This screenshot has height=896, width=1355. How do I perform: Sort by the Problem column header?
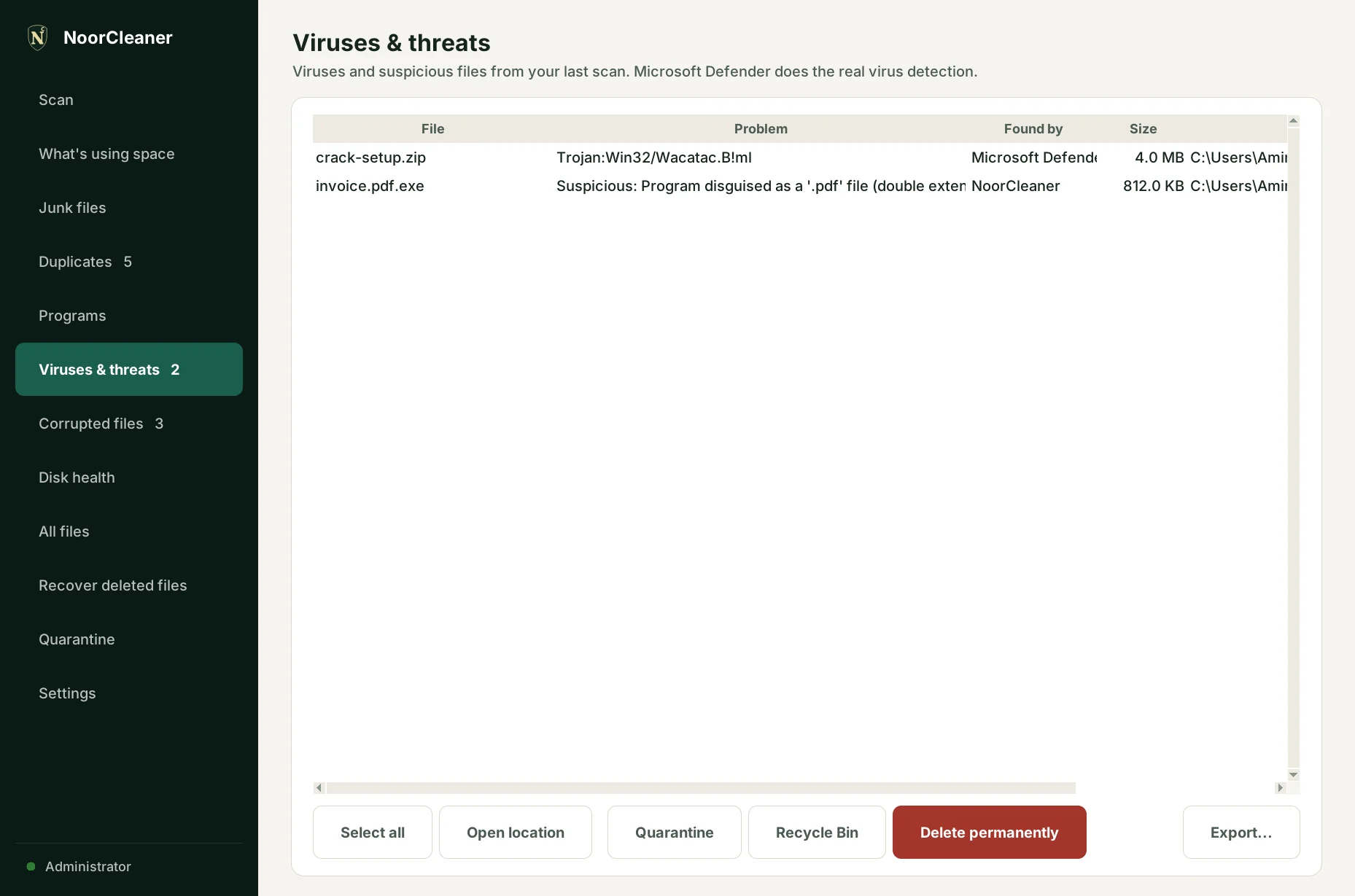click(x=761, y=129)
